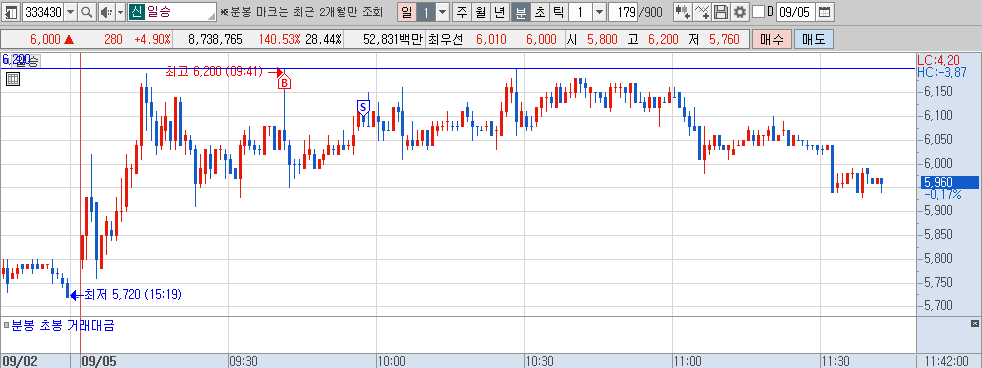Click the add candlestick chart icon
The width and height of the screenshot is (982, 368).
[682, 12]
